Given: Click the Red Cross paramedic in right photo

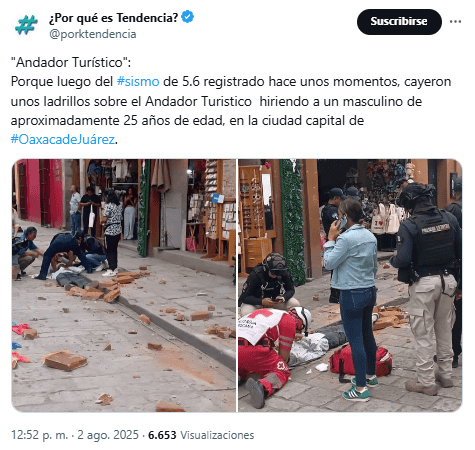Looking at the screenshot, I should point(272,353).
